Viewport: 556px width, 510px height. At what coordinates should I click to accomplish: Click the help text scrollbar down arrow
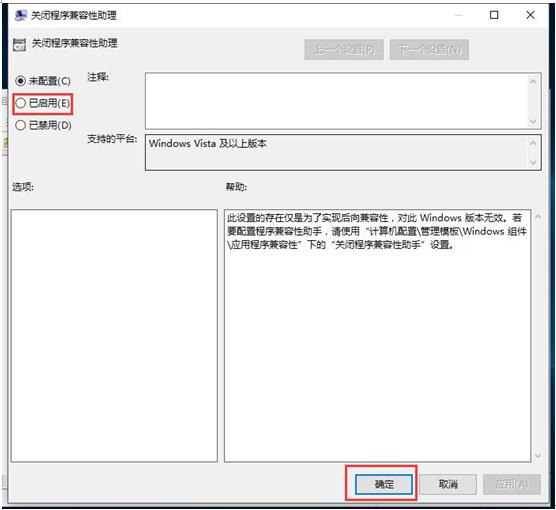(538, 455)
